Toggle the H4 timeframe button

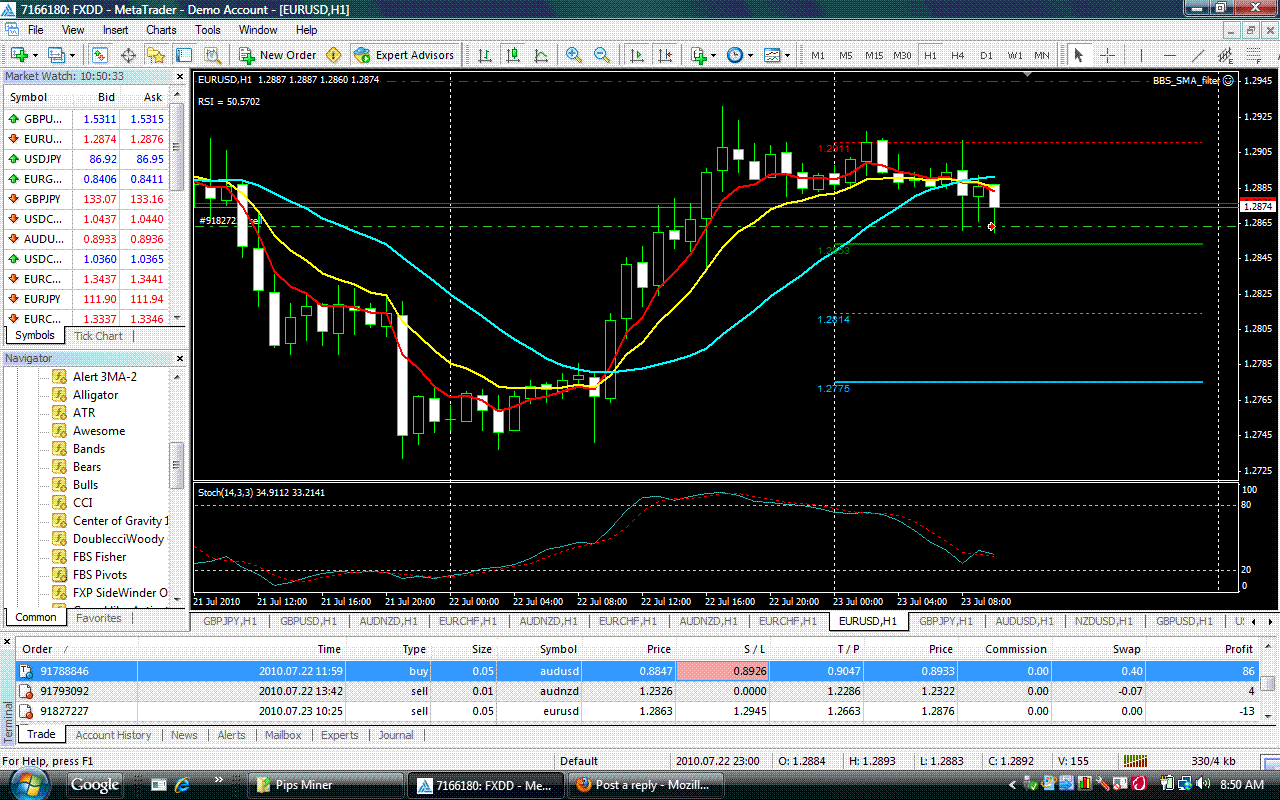(x=958, y=55)
